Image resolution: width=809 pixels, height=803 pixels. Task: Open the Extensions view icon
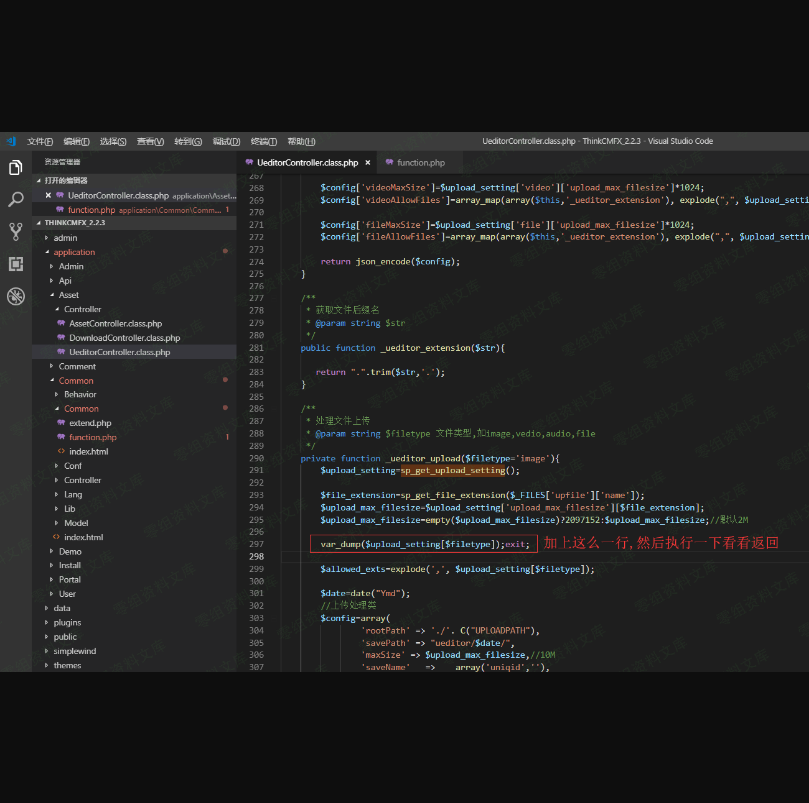[15, 264]
